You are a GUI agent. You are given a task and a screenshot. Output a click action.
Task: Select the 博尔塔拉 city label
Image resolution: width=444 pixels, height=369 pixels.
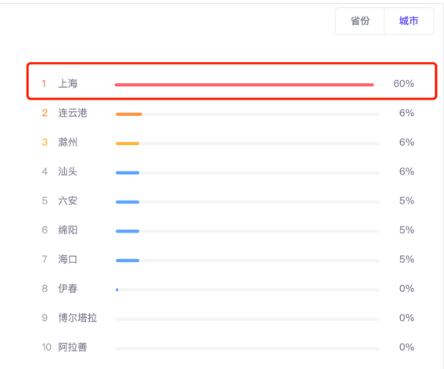point(78,318)
